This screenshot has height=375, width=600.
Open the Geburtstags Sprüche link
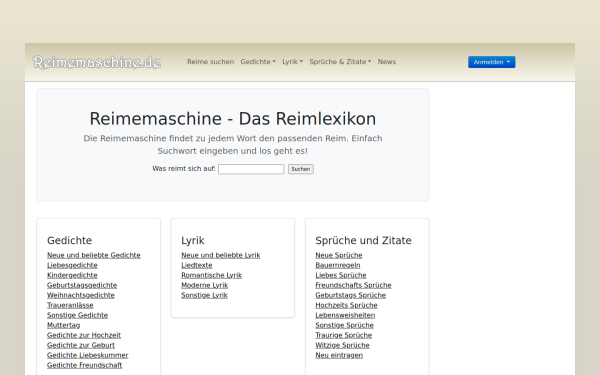(x=351, y=295)
